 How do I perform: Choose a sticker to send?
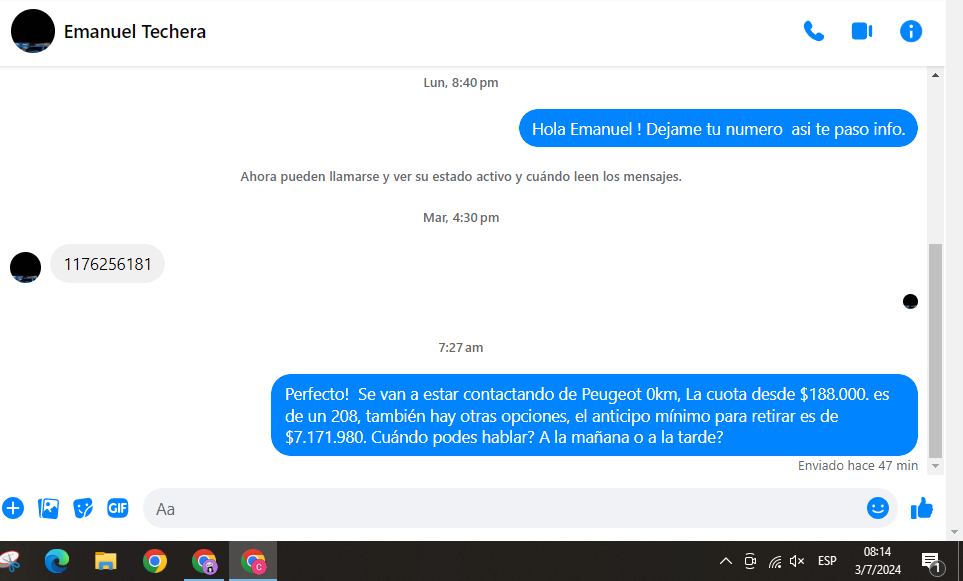click(x=83, y=508)
